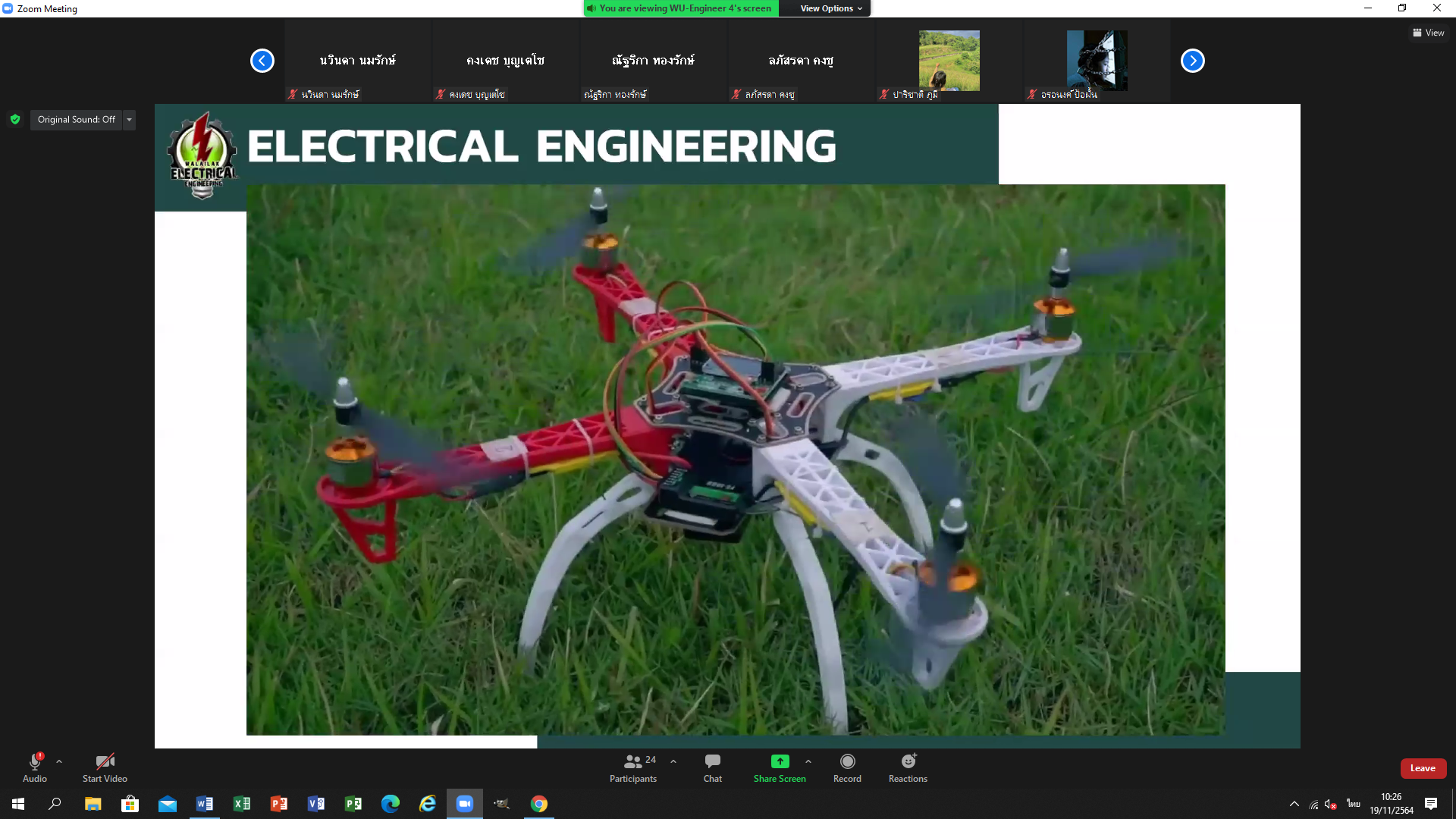Image resolution: width=1456 pixels, height=819 pixels.
Task: Click the green Share Screen icon
Action: click(x=780, y=762)
